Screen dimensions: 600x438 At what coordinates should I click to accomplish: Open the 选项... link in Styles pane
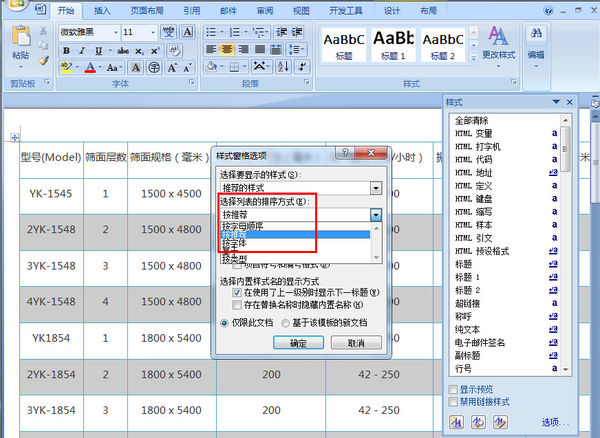pos(555,422)
